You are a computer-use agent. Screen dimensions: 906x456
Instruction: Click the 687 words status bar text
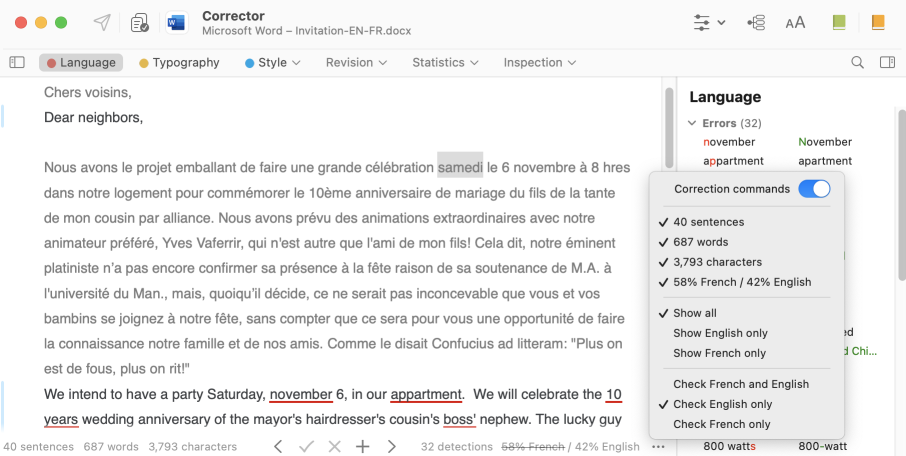pyautogui.click(x=111, y=447)
